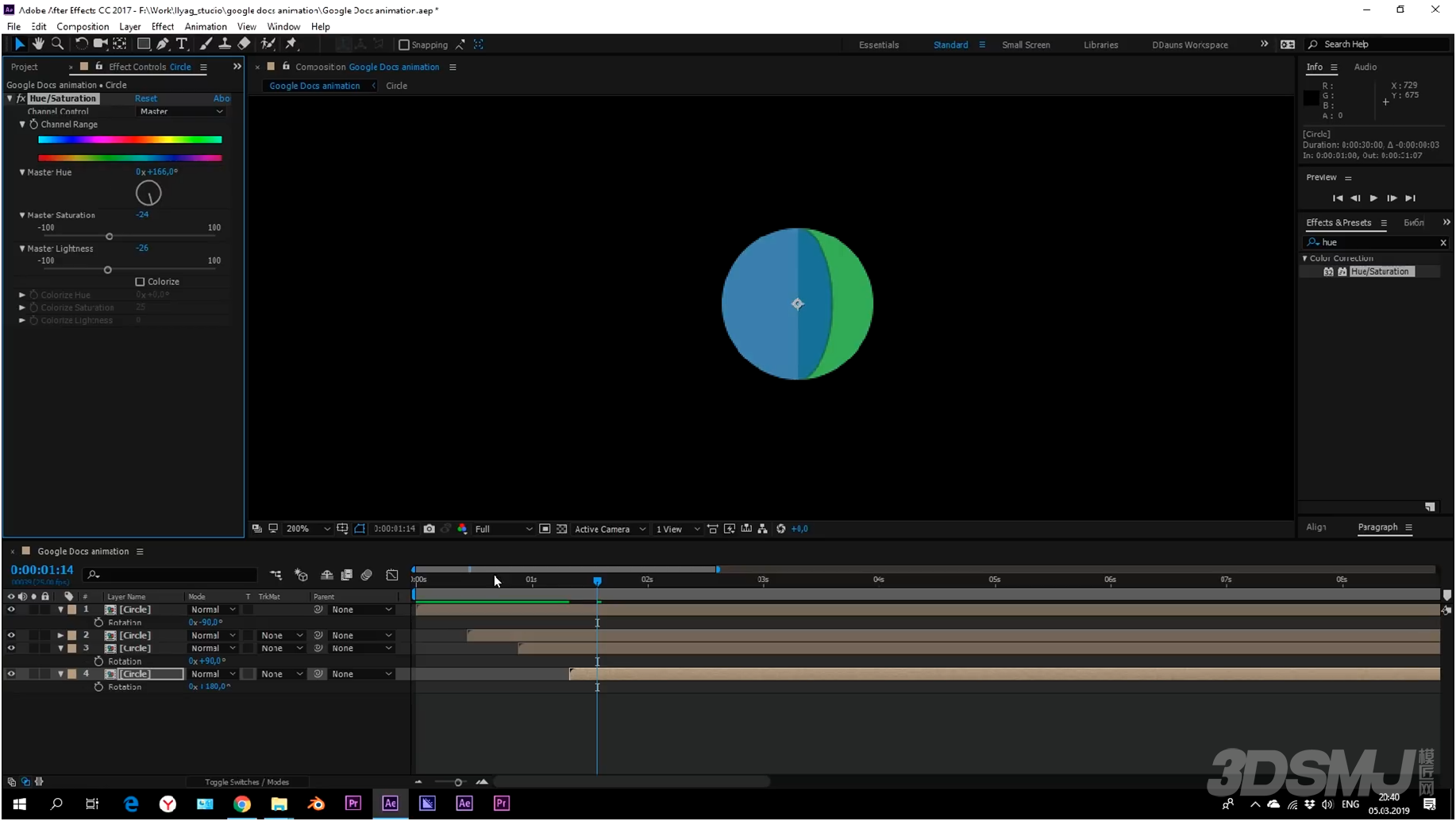Switch to the Essentials workspace
The image size is (1456, 821).
[x=880, y=45]
